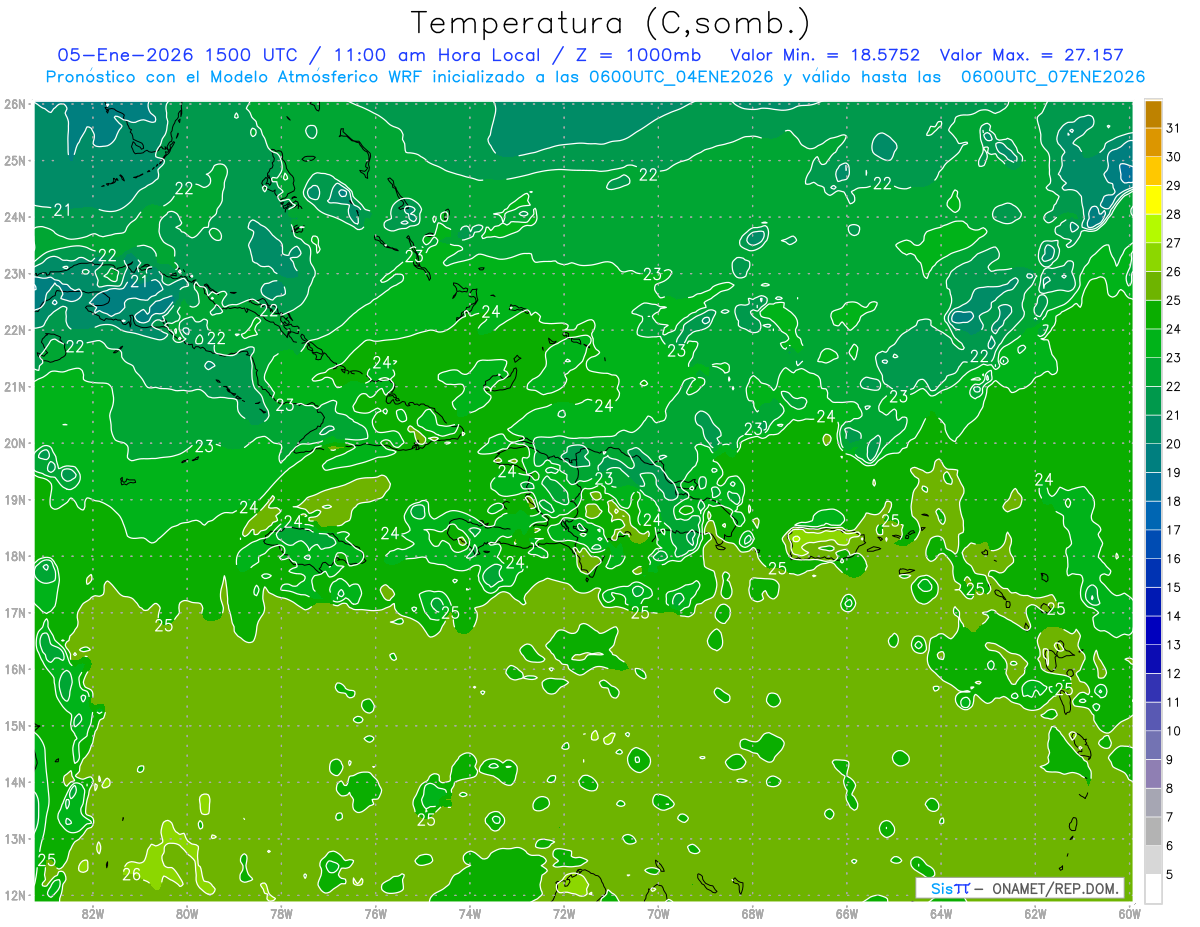Select the title 'Temperatura (C,somb.)'

point(610,23)
